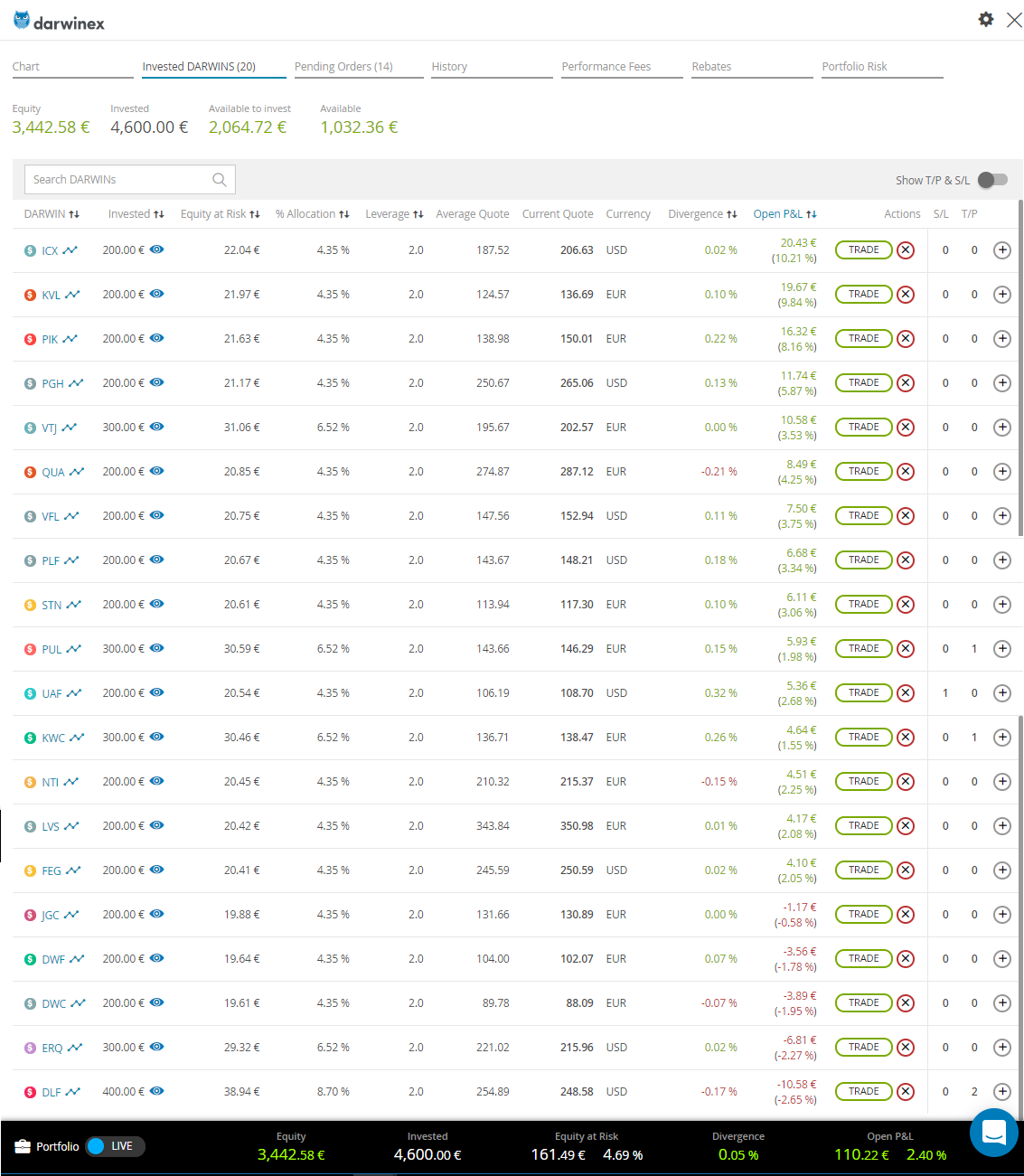Open Performance Fees tab
The height and width of the screenshot is (1176, 1024).
[622, 67]
